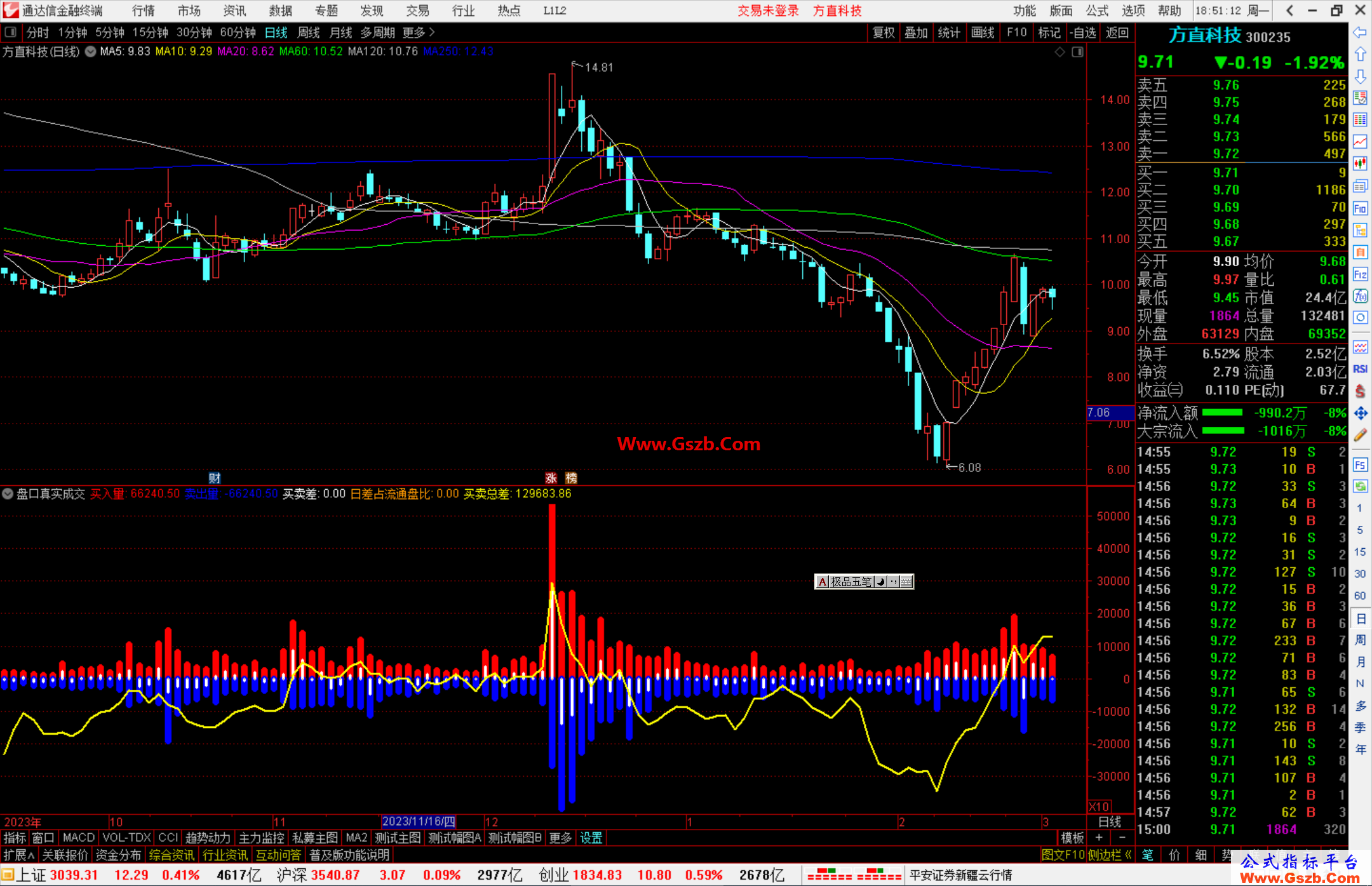Open the 公式 menu
Image resolution: width=1372 pixels, height=886 pixels.
[x=1096, y=11]
